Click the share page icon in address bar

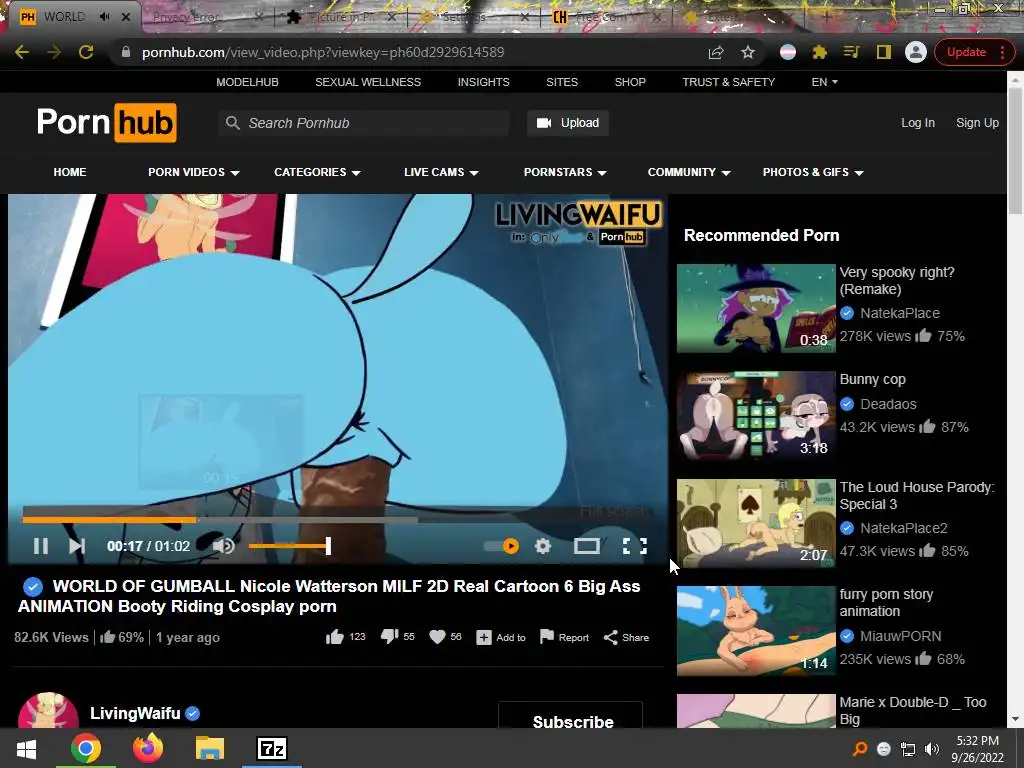pos(716,52)
